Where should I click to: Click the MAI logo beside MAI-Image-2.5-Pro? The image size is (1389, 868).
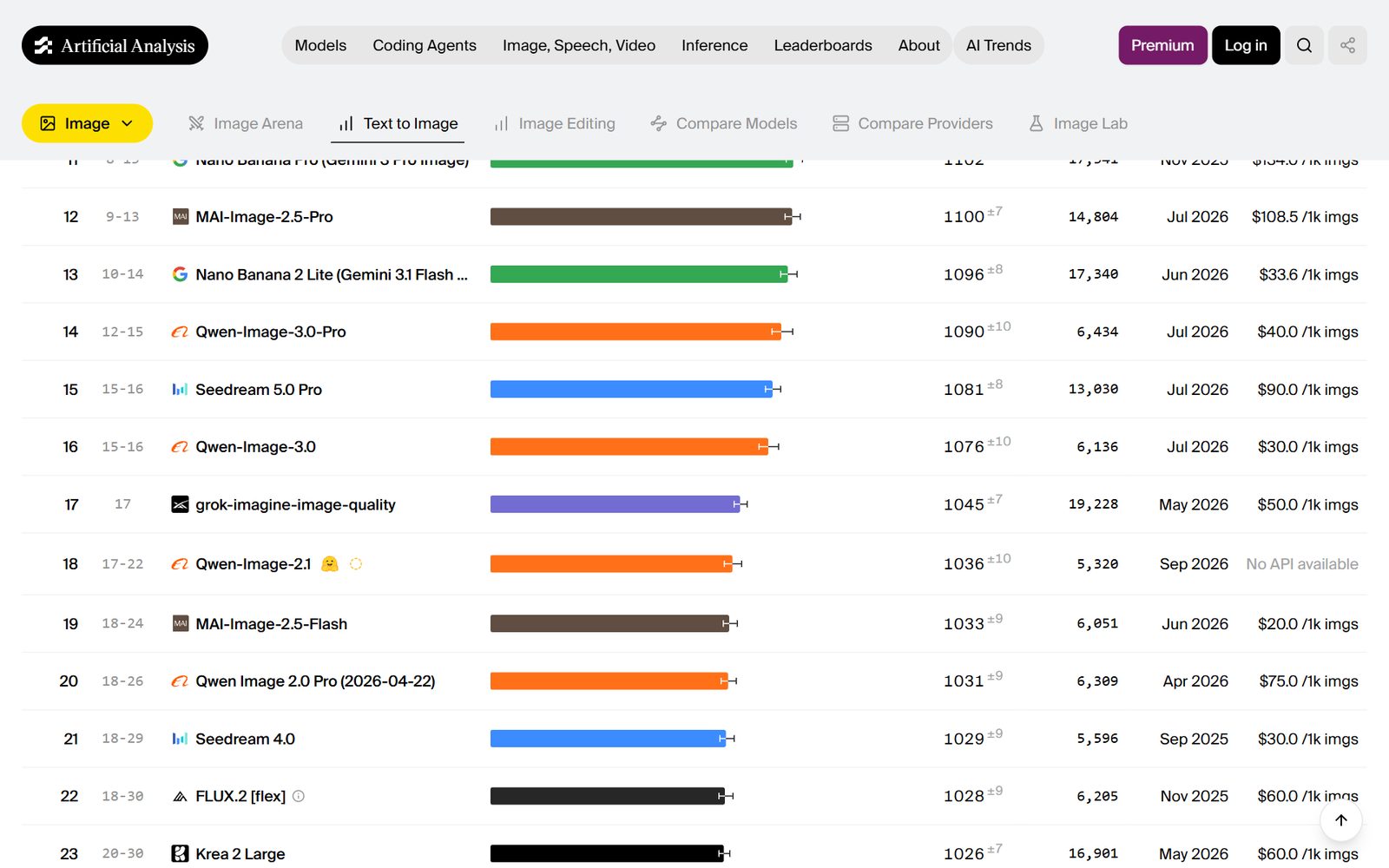(x=180, y=217)
